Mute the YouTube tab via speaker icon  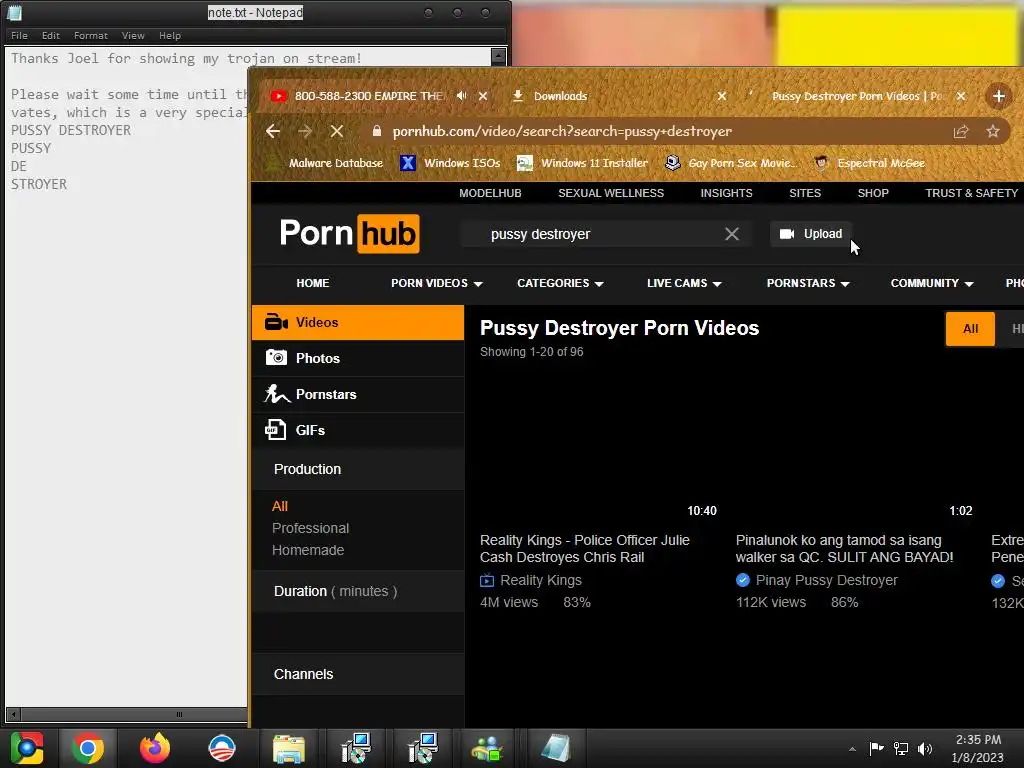pos(462,96)
